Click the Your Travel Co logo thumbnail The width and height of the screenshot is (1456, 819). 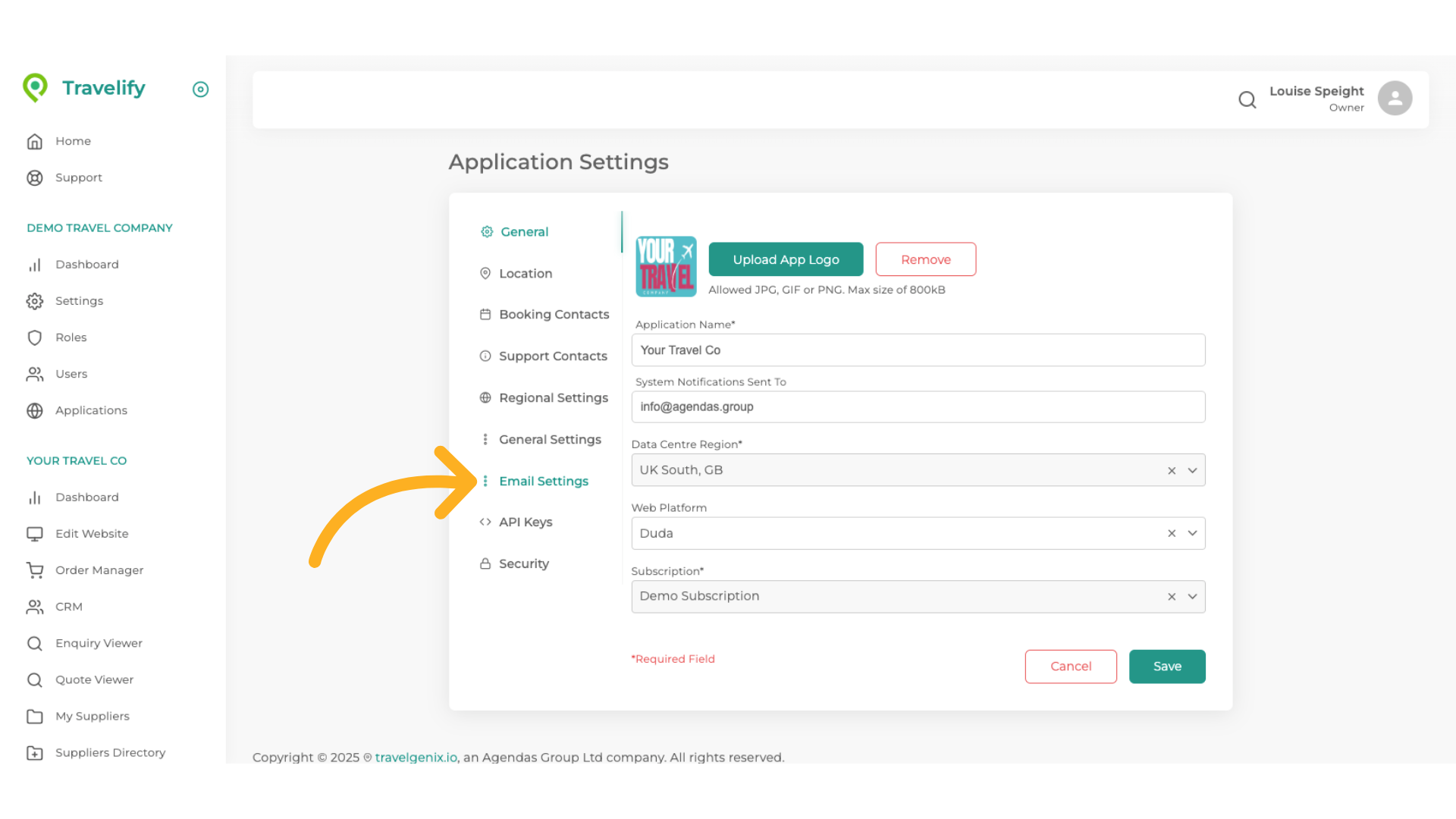coord(666,266)
